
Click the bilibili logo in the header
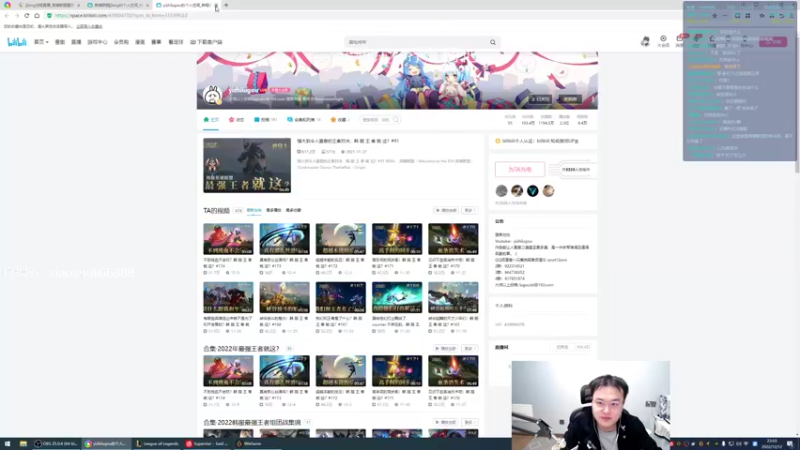pyautogui.click(x=16, y=42)
